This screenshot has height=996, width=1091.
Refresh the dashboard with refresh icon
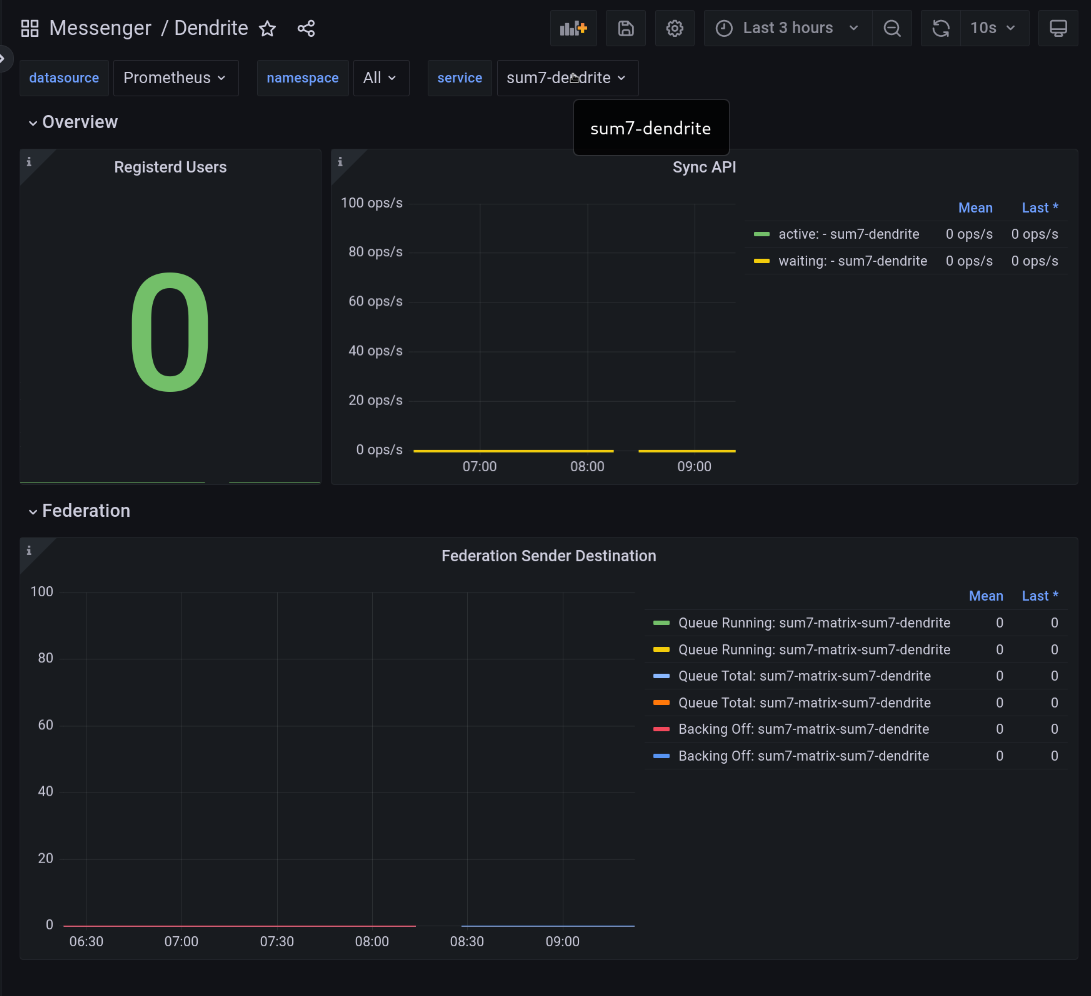pos(940,28)
